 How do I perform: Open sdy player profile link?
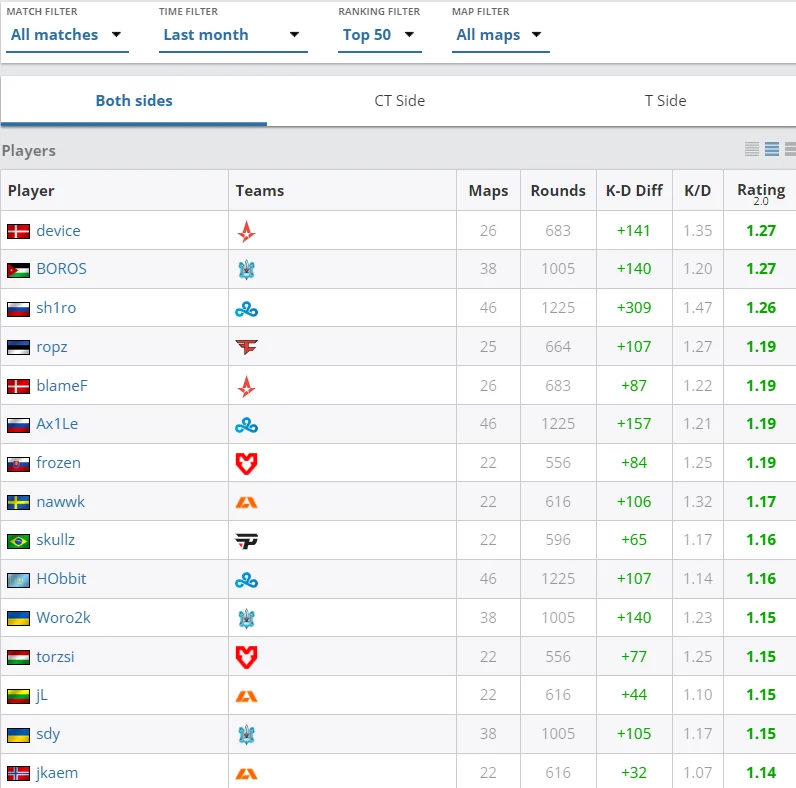click(x=48, y=734)
